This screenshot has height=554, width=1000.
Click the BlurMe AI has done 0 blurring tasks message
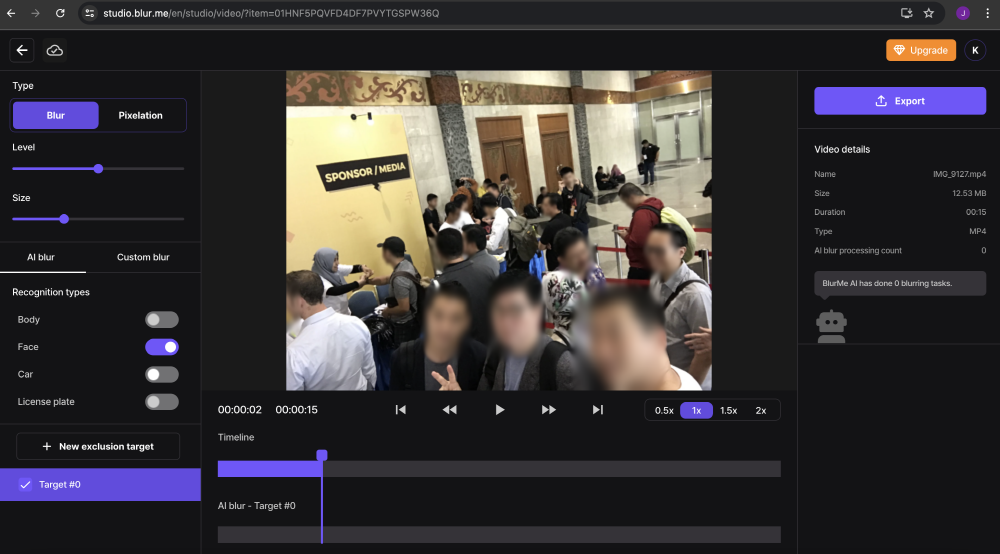pyautogui.click(x=900, y=283)
